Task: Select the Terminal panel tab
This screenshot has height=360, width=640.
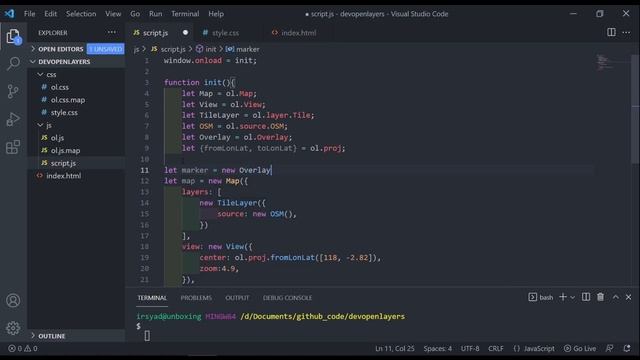Action: [152, 298]
